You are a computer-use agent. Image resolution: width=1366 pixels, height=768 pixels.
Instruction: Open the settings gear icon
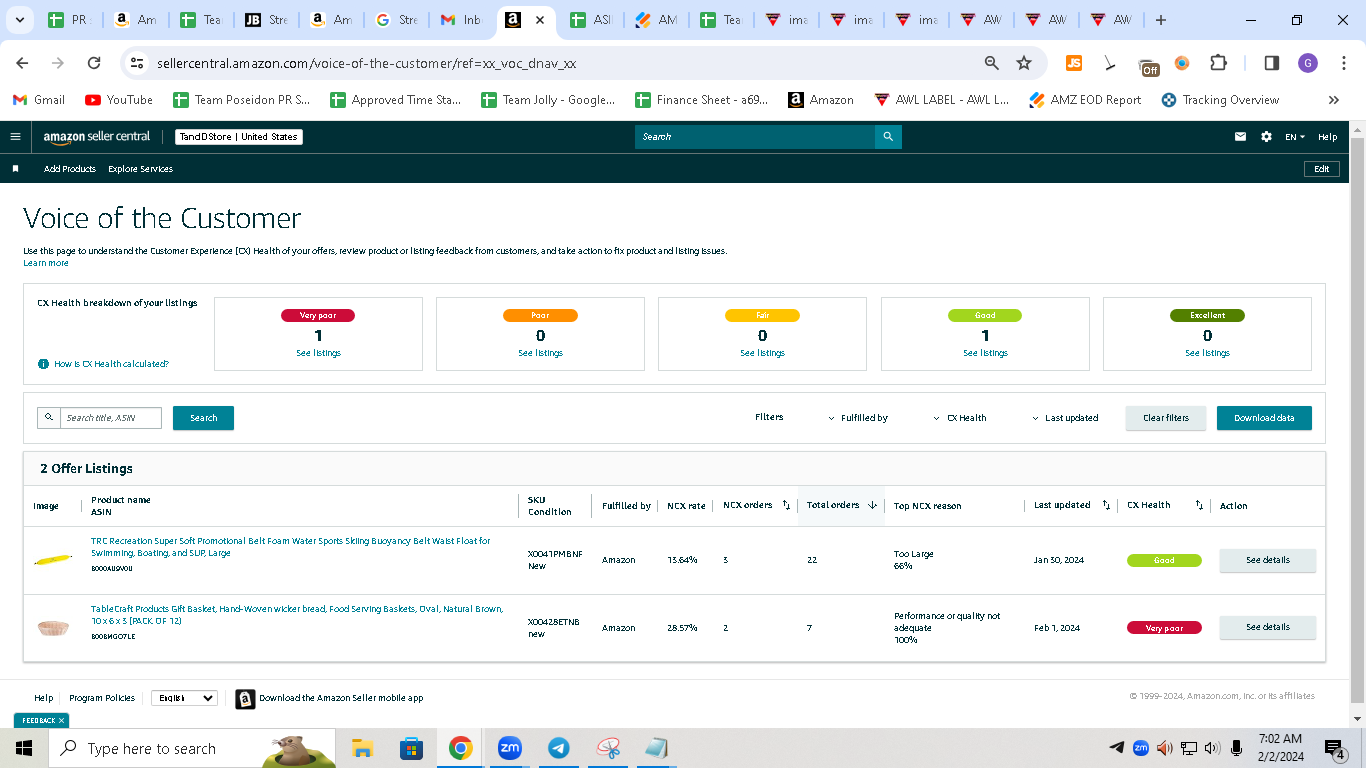coord(1266,137)
